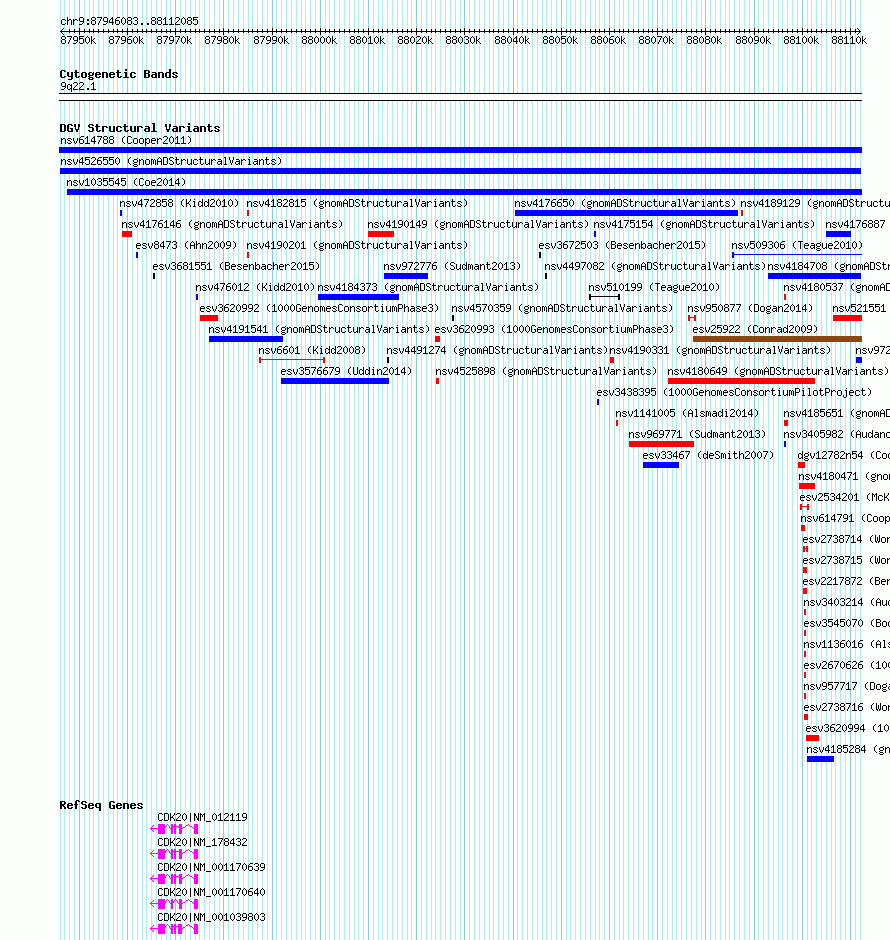Screen dimensions: 890x940
Task: Click the blue bar under nsv4185284
Action: 820,759
